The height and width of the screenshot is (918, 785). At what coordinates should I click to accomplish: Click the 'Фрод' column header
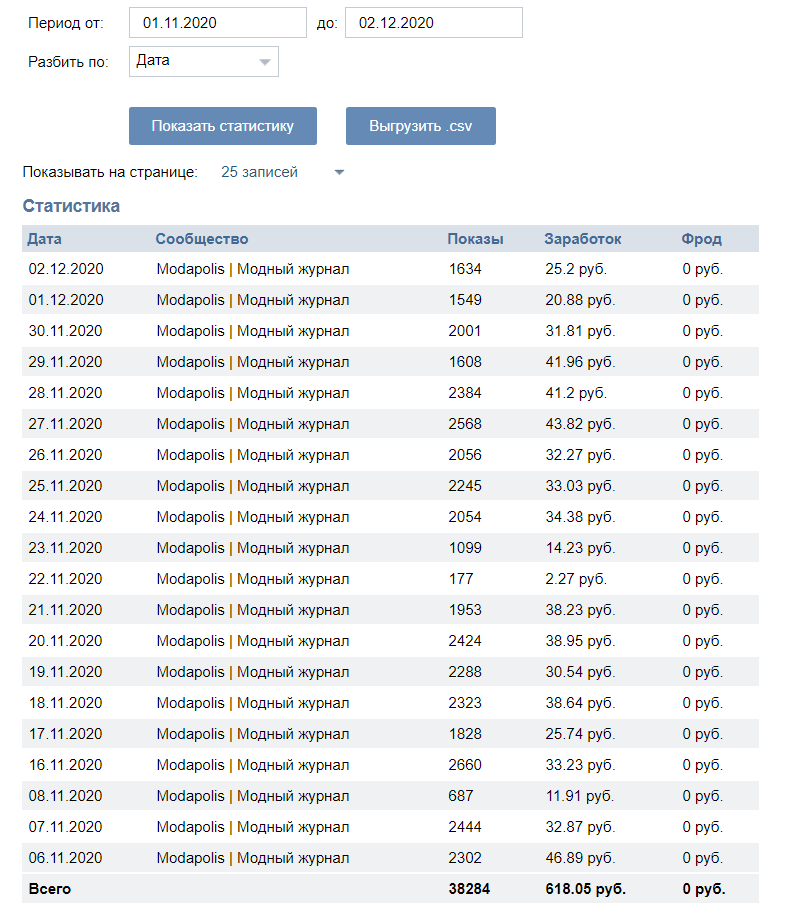(x=701, y=239)
